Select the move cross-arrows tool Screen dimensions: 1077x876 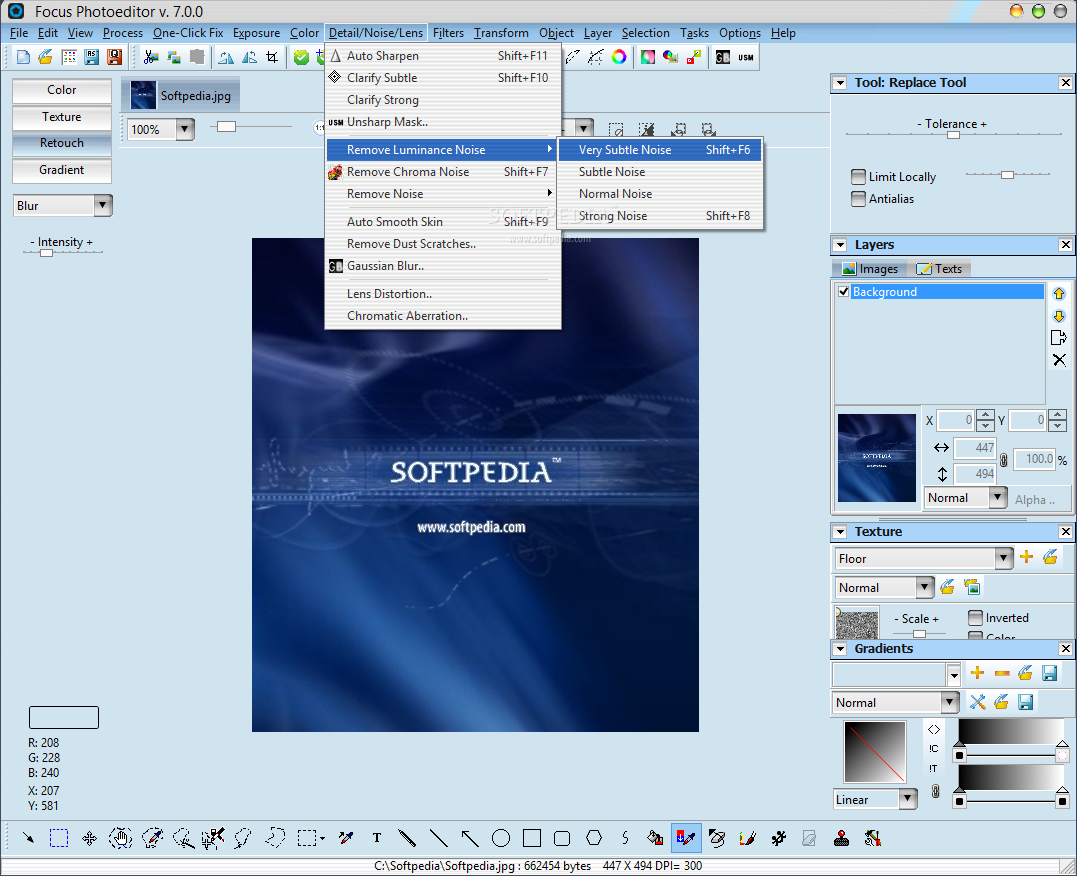[x=89, y=838]
